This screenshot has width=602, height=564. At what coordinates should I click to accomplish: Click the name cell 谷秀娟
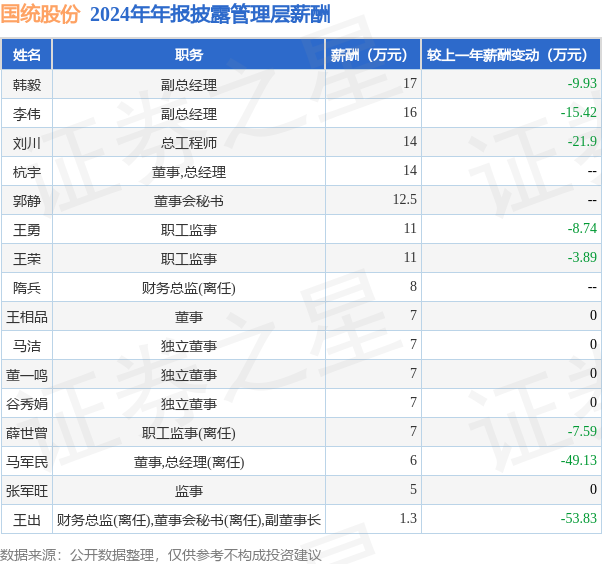(26, 404)
